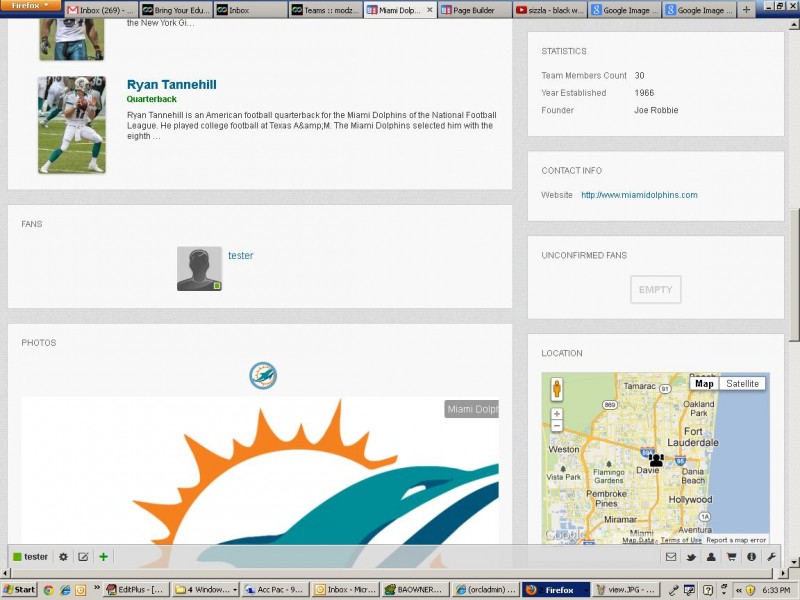The height and width of the screenshot is (600, 800).
Task: Zoom out on the location map
Action: pyautogui.click(x=557, y=426)
